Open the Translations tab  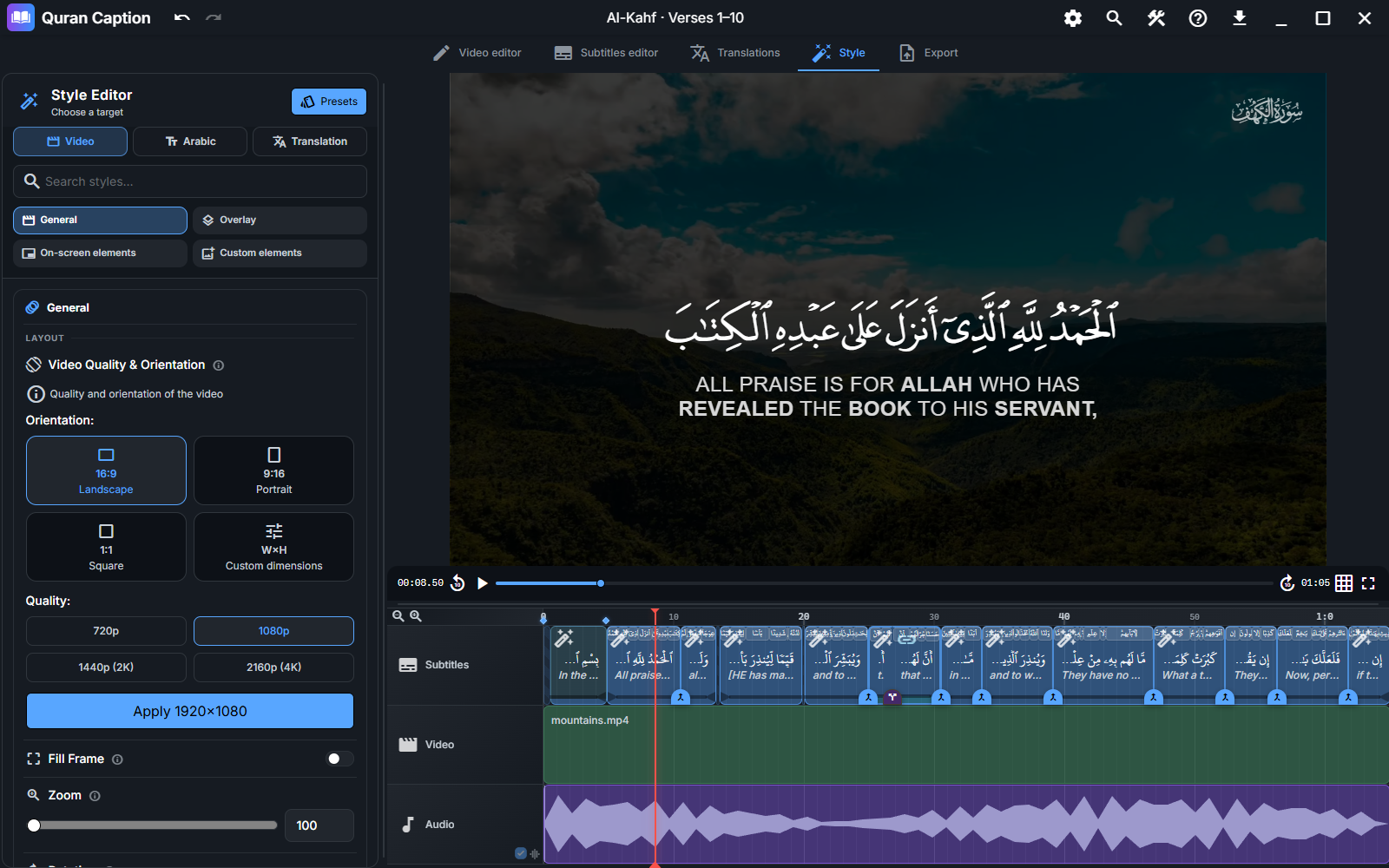pyautogui.click(x=735, y=53)
